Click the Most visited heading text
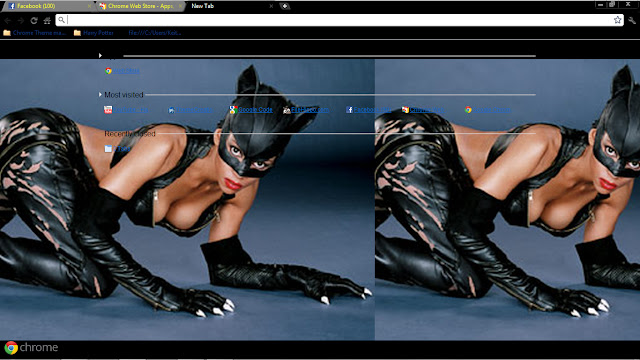The image size is (640, 360). coord(124,95)
